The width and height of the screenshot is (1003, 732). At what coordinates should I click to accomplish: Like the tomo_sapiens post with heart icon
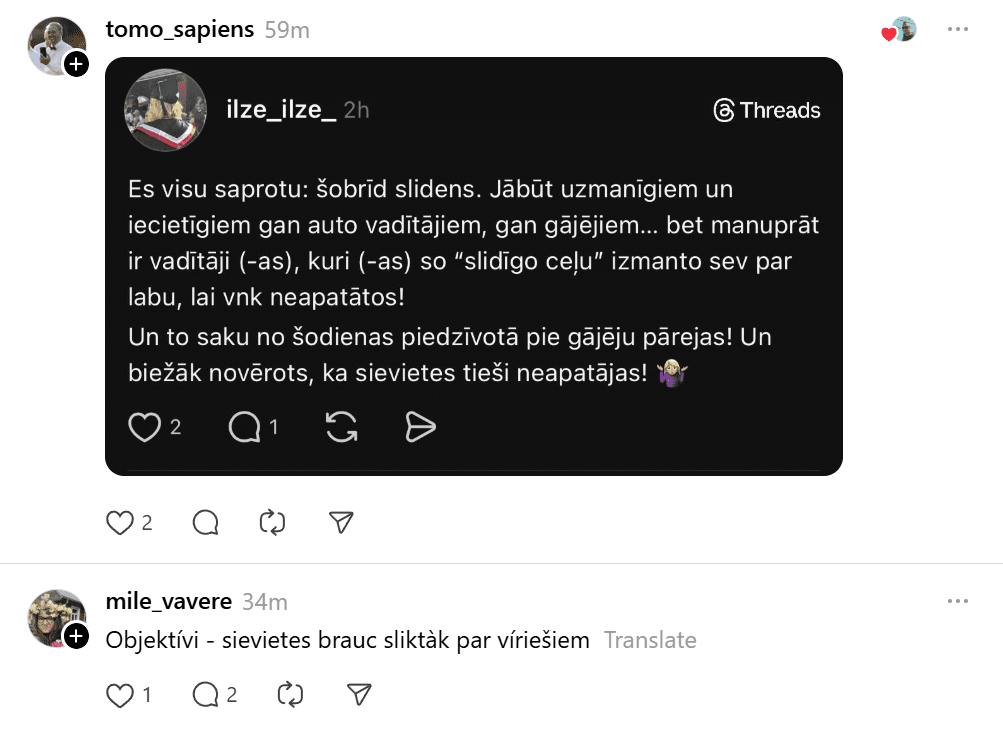click(120, 522)
